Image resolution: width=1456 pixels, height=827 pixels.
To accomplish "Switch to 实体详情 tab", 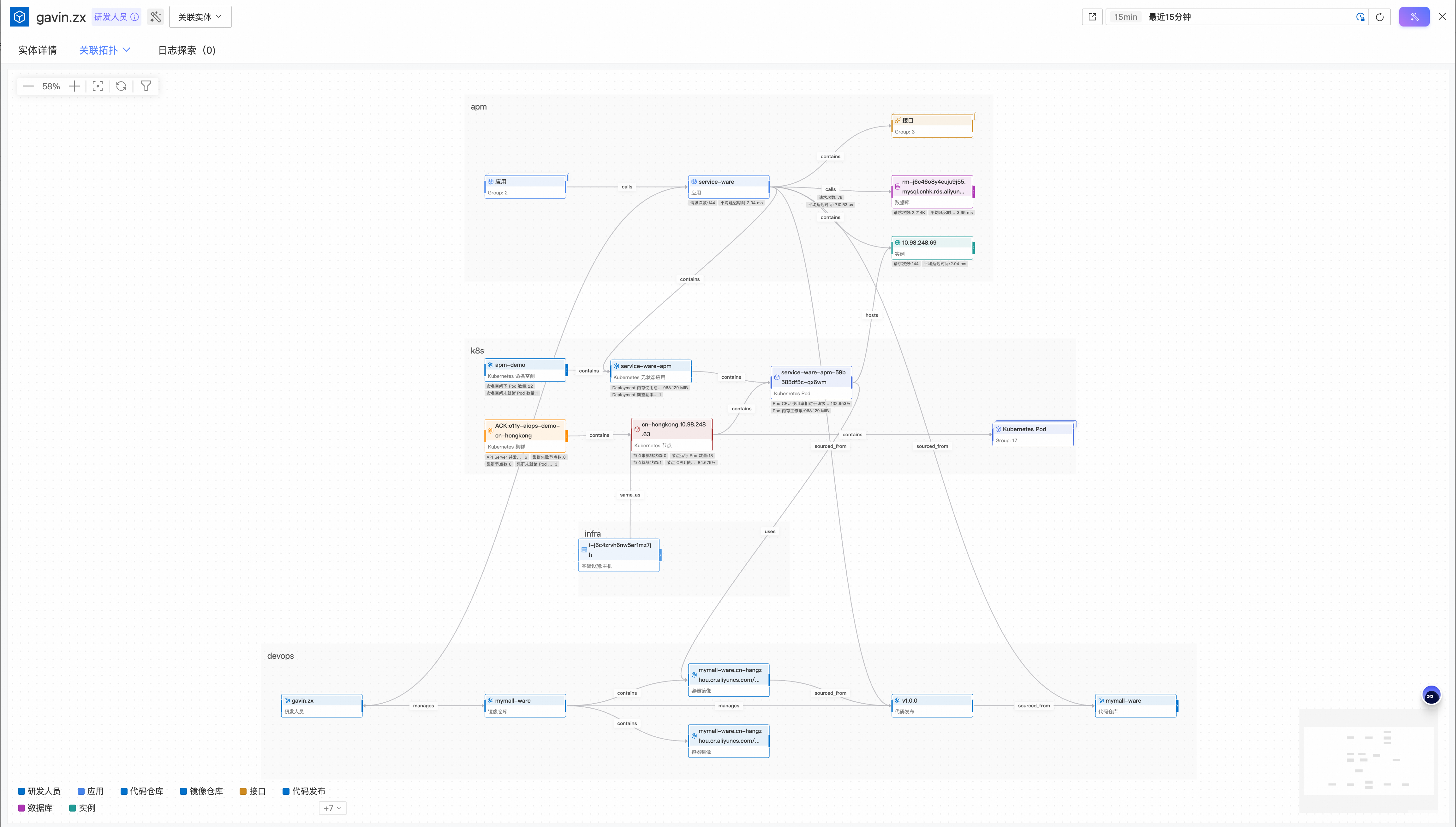I will click(x=38, y=50).
